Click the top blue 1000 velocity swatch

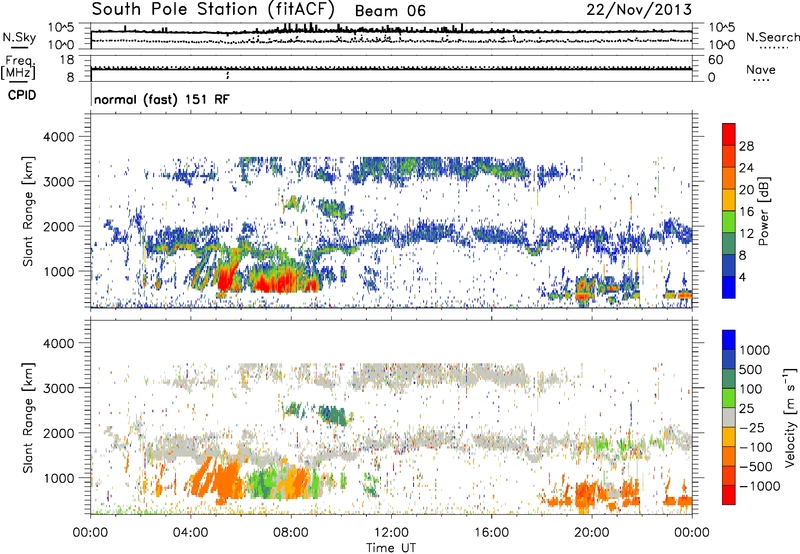[729, 340]
